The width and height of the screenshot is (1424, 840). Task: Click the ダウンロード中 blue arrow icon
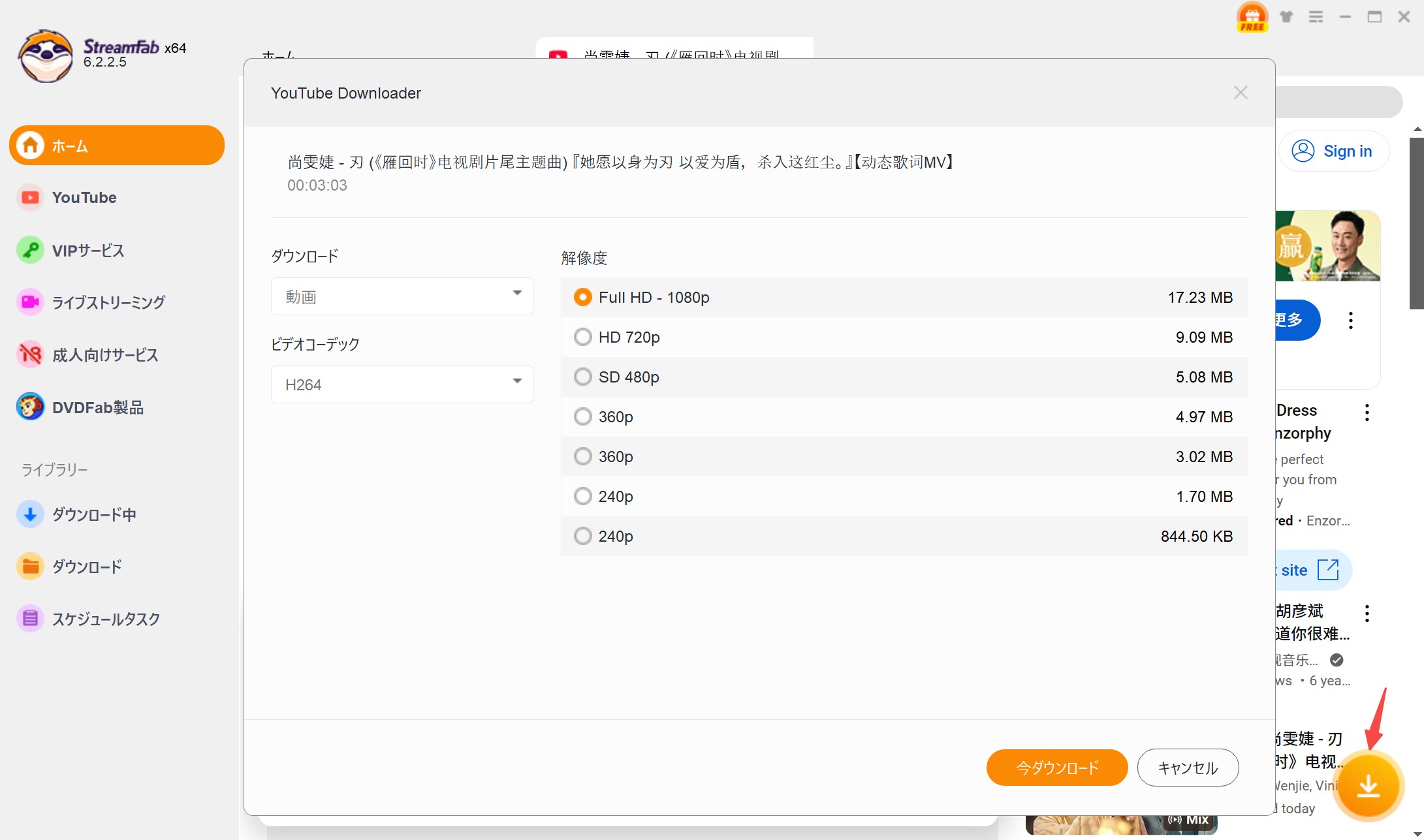(30, 514)
